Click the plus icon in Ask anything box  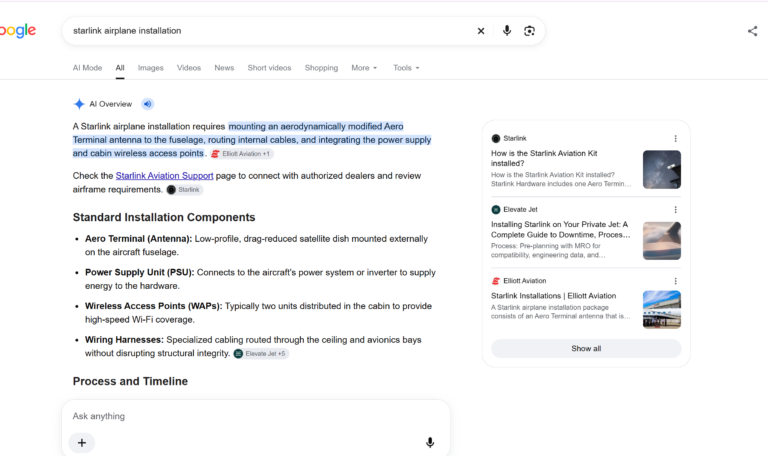point(82,443)
